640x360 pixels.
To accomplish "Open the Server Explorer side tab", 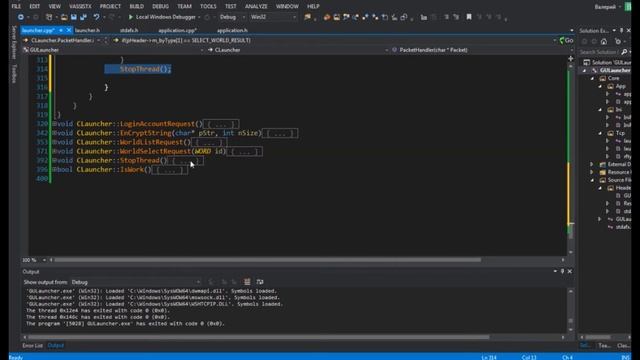I will point(14,42).
